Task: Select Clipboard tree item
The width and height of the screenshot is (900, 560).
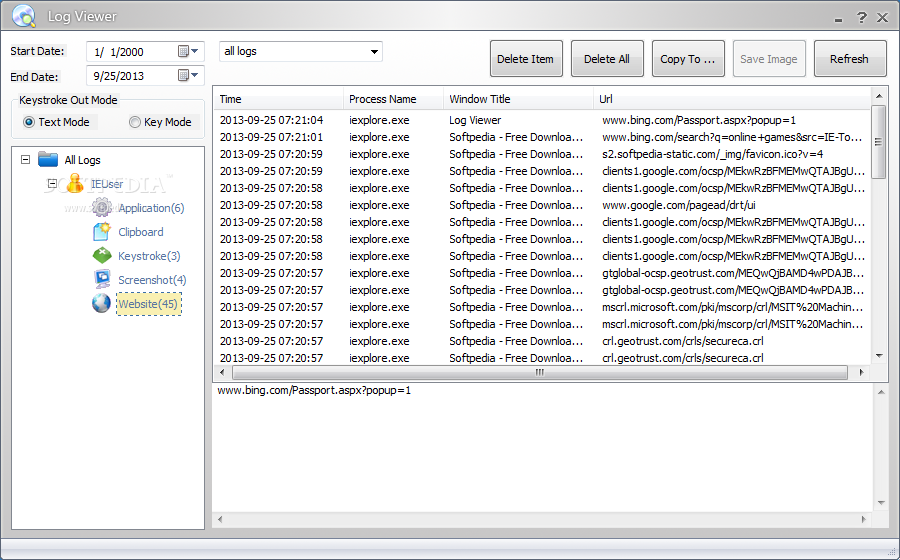Action: pos(141,232)
